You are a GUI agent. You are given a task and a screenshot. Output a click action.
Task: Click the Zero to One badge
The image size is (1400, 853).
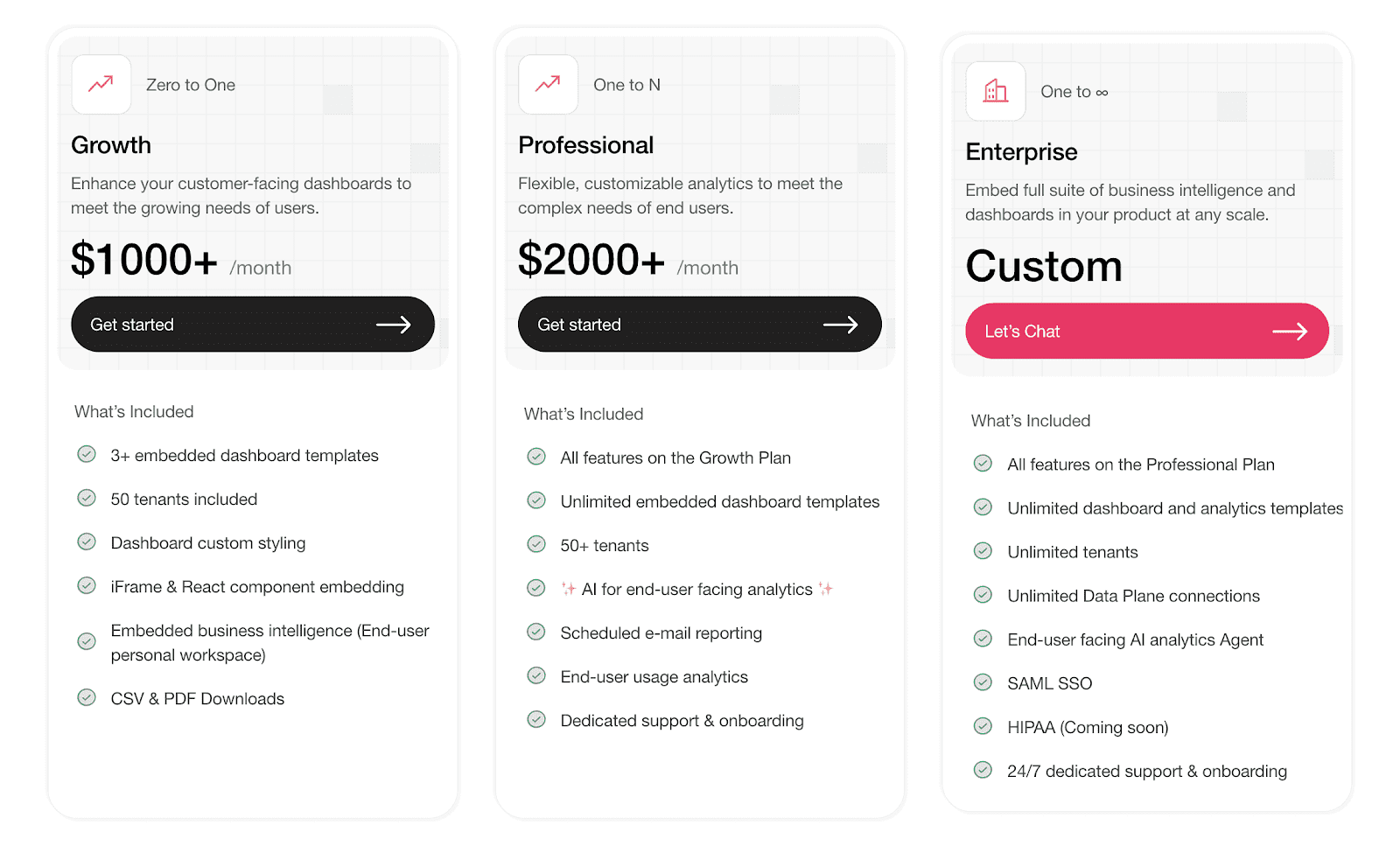click(x=191, y=84)
